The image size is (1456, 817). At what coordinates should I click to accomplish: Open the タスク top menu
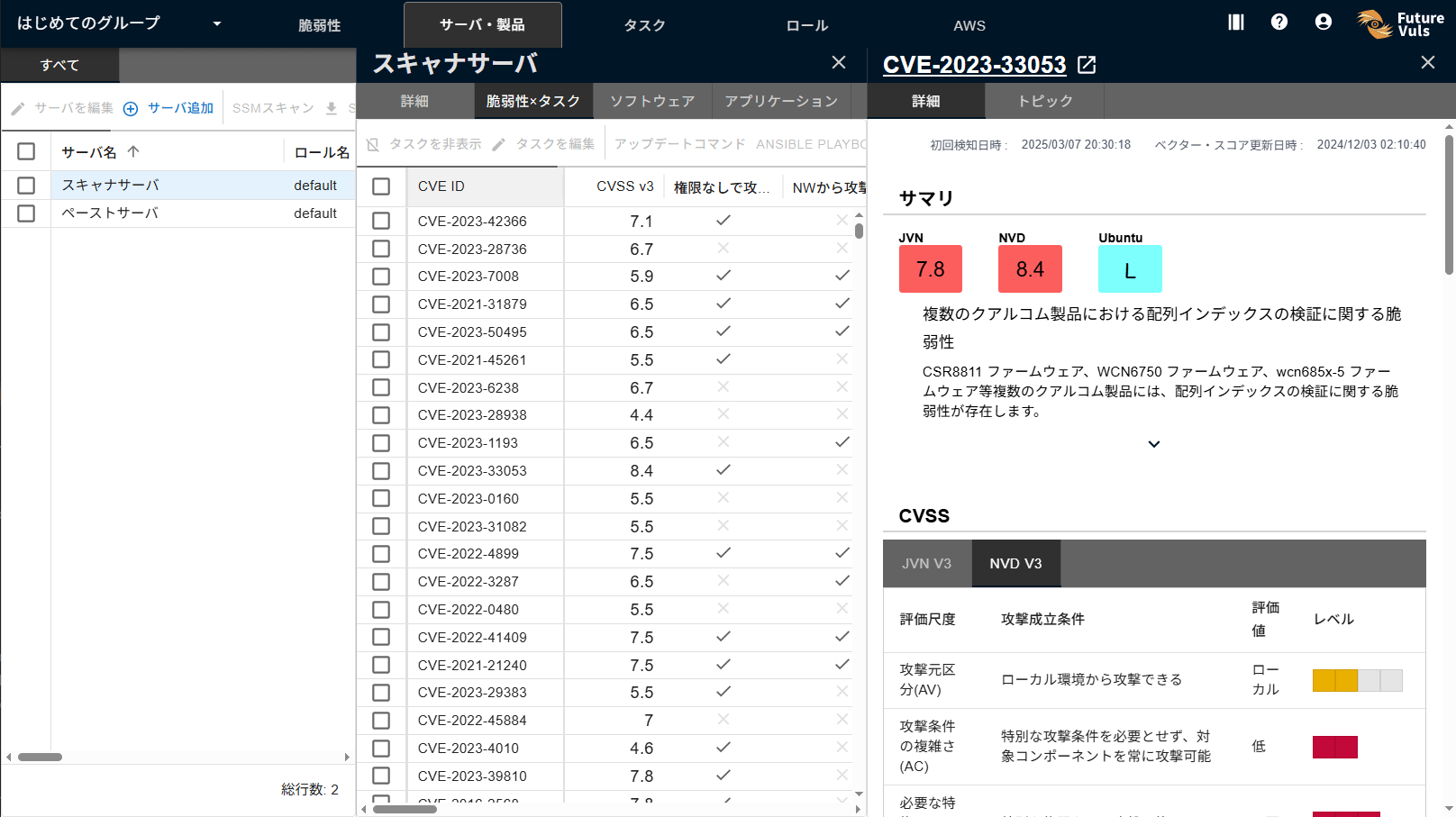coord(645,25)
